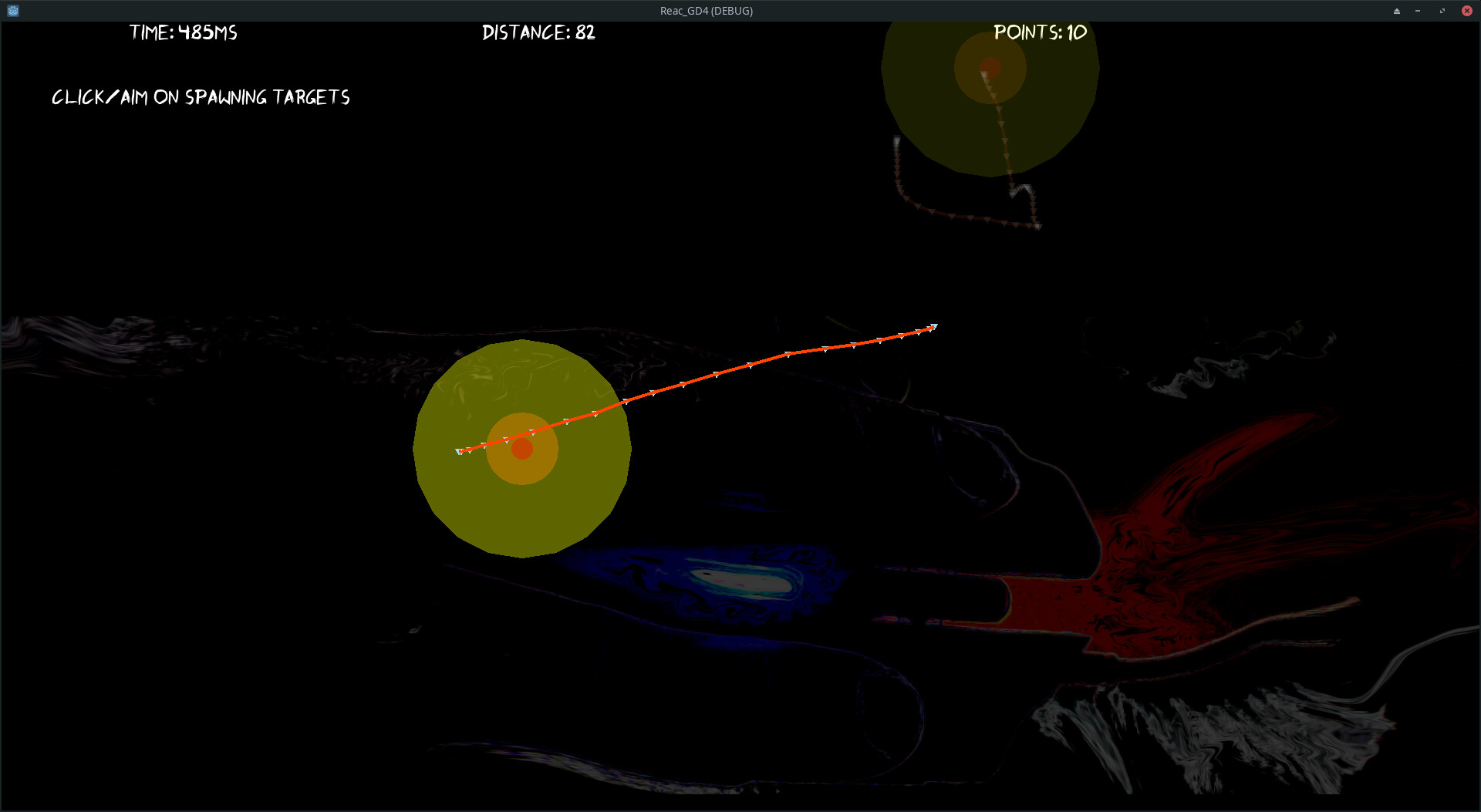Viewport: 1481px width, 812px height.
Task: Restore the window with the maximize button
Action: [1442, 11]
